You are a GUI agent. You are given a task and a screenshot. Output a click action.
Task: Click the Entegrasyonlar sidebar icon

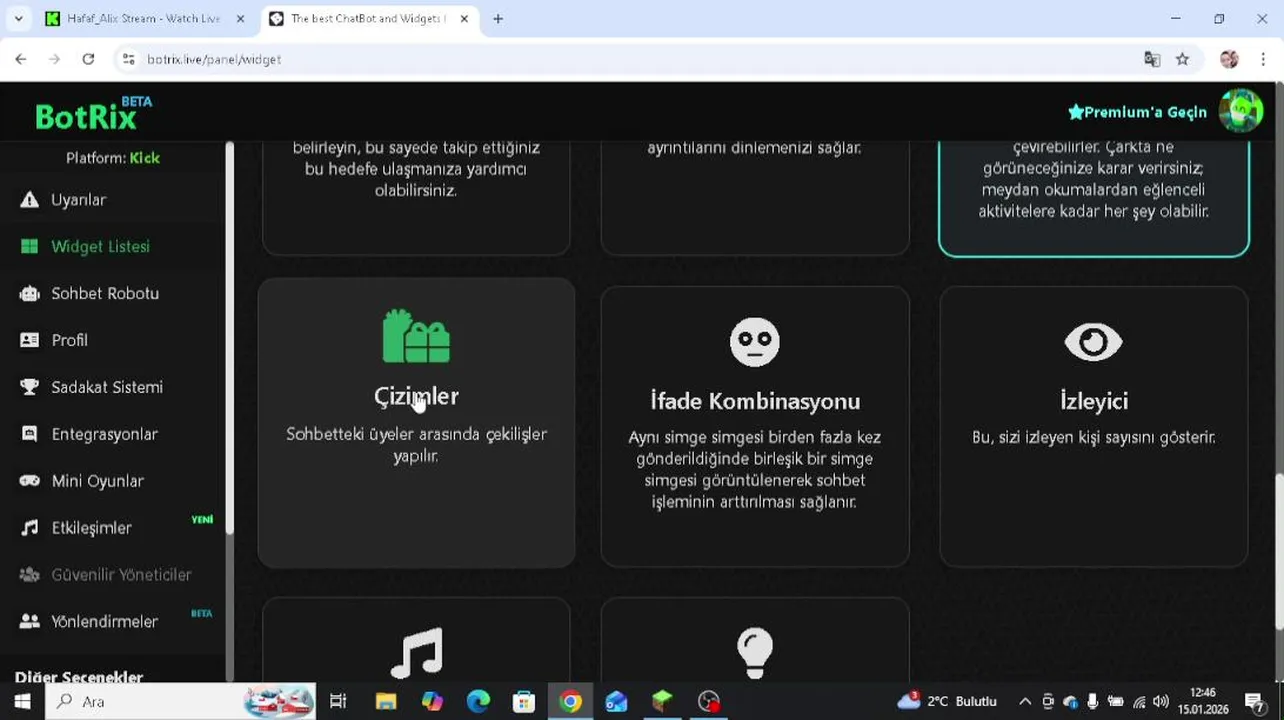pos(30,434)
